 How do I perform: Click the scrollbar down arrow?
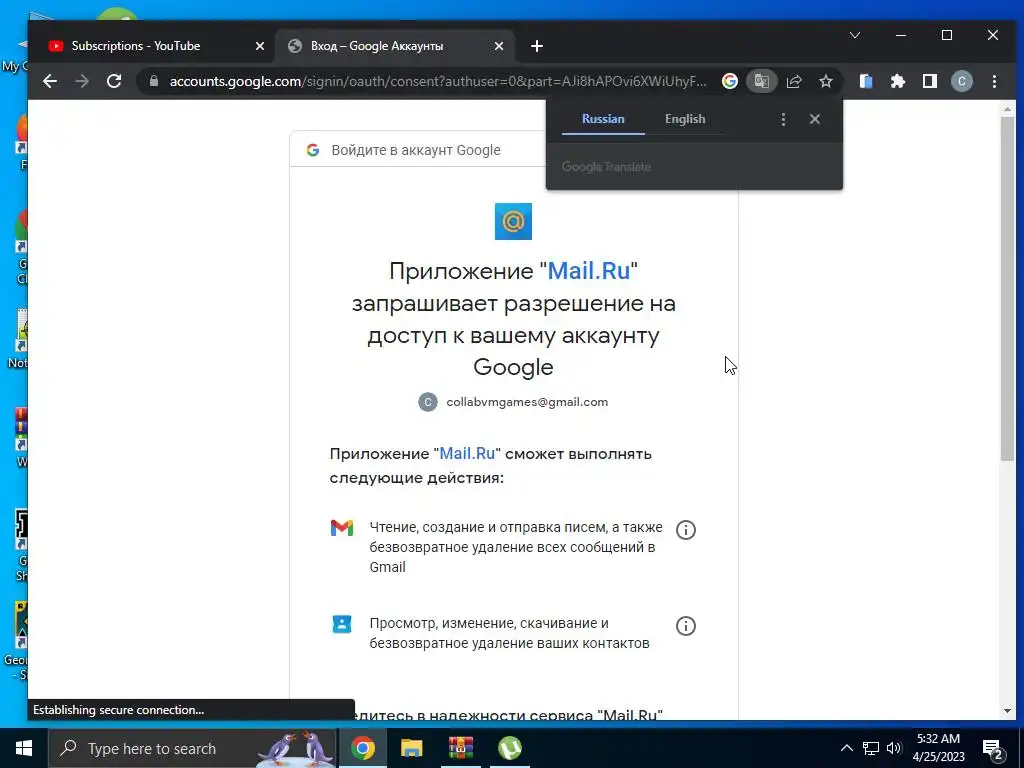point(1008,711)
